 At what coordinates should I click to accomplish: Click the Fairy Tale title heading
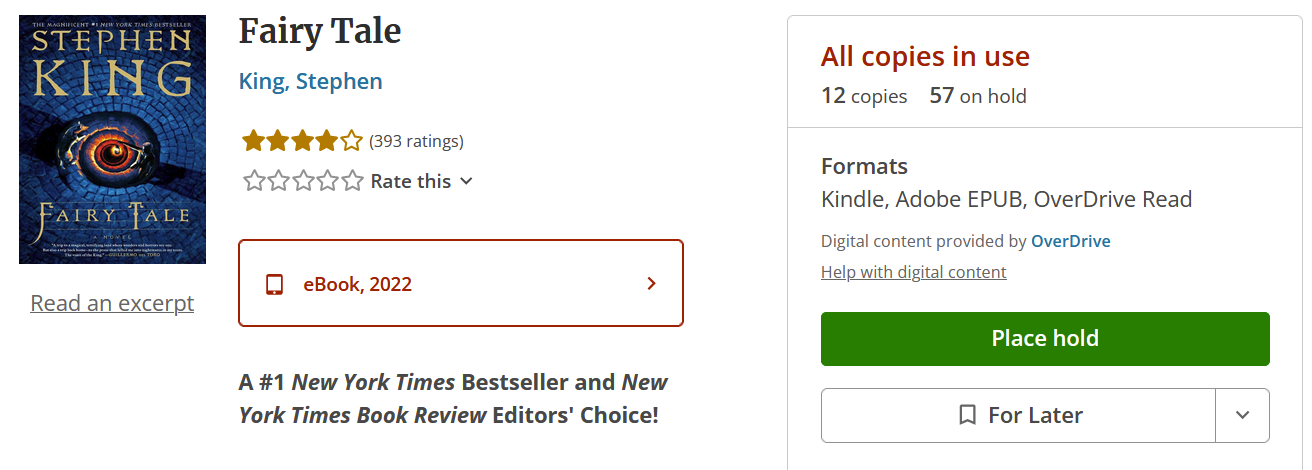[x=319, y=32]
